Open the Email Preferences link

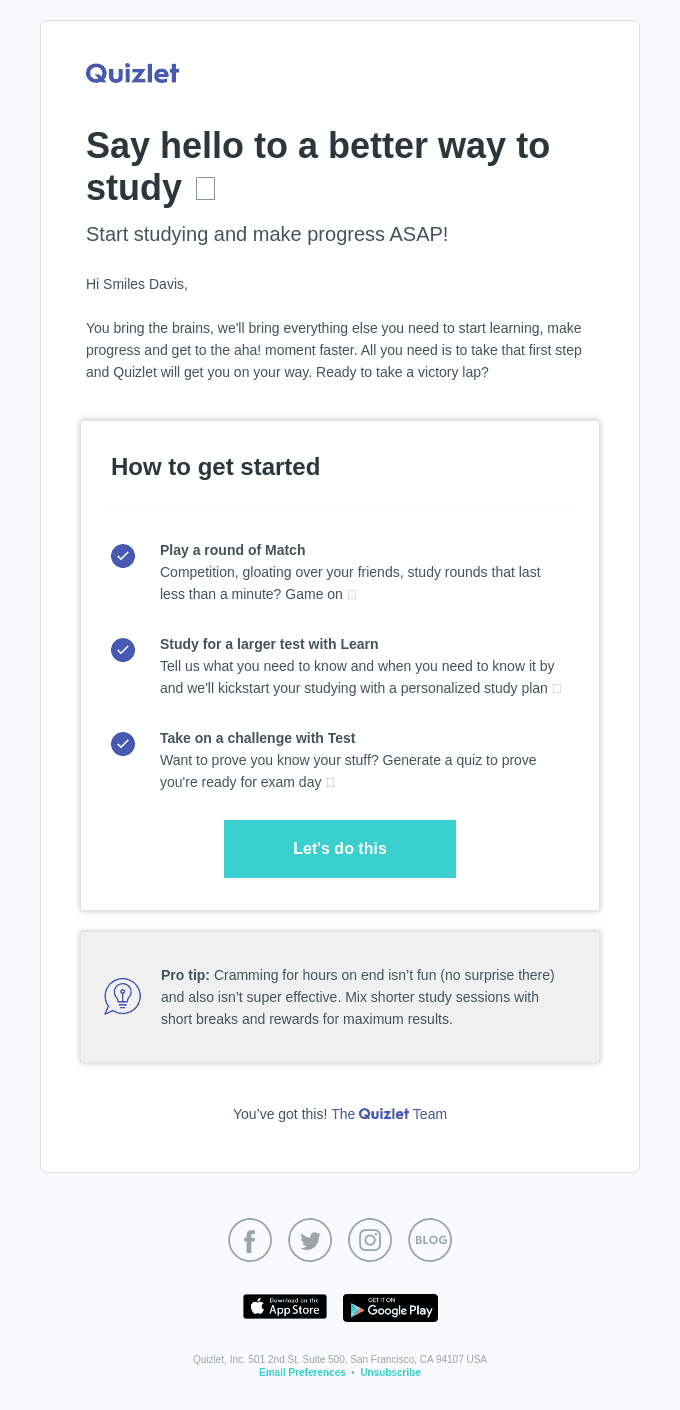coord(302,1372)
